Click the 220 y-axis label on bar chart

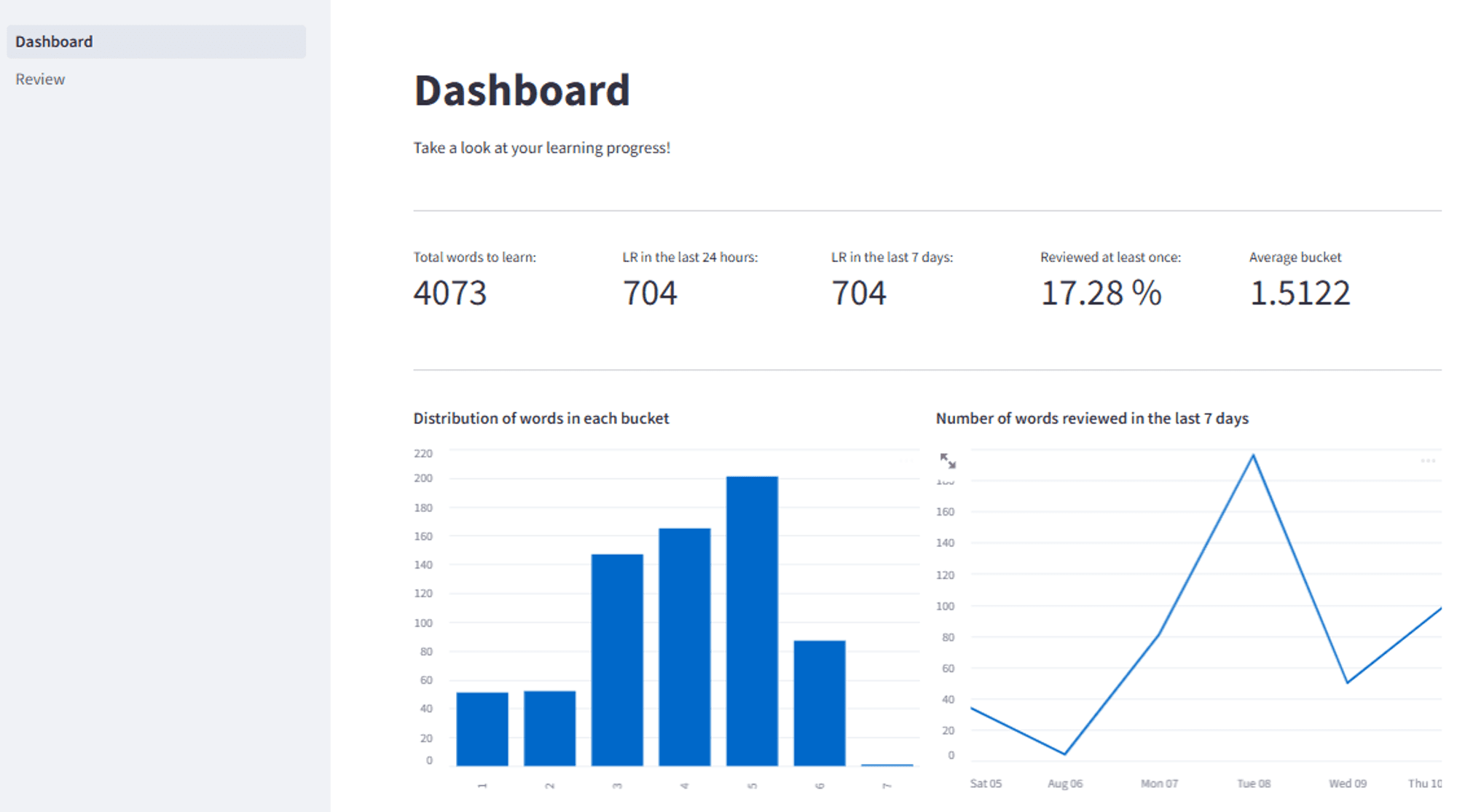point(423,453)
